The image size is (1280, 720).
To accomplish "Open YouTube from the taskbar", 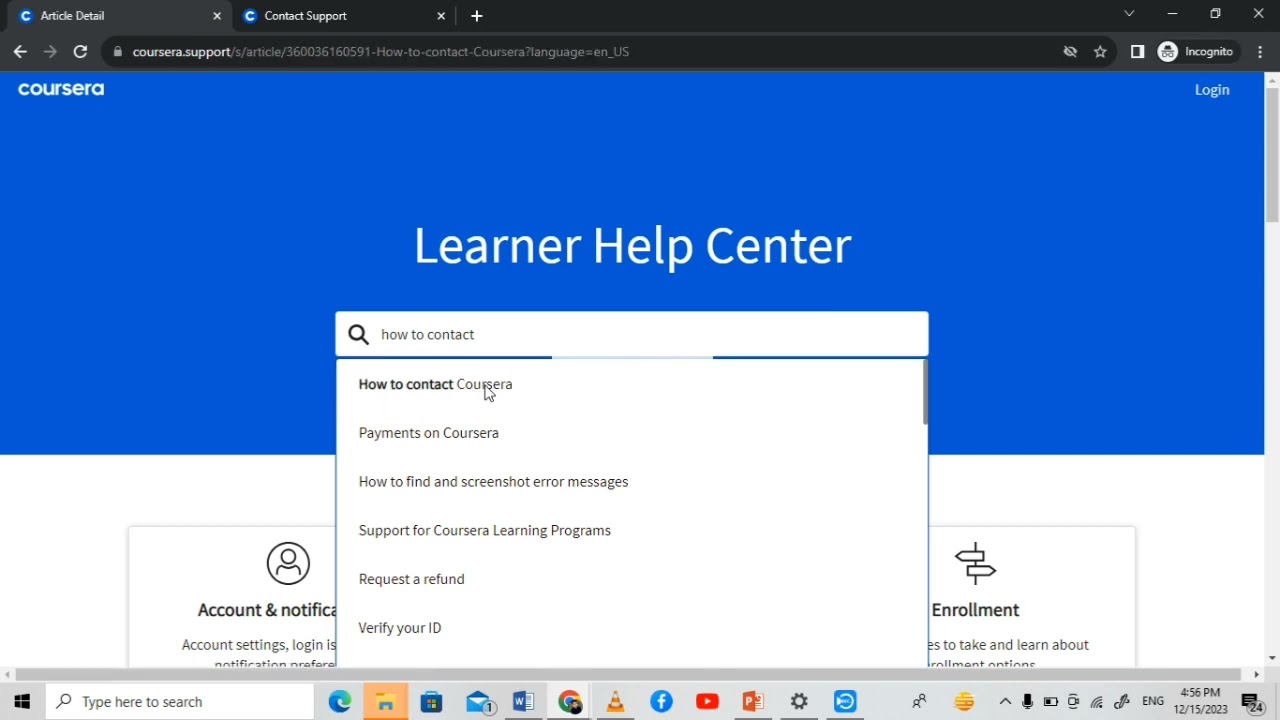I will point(707,702).
